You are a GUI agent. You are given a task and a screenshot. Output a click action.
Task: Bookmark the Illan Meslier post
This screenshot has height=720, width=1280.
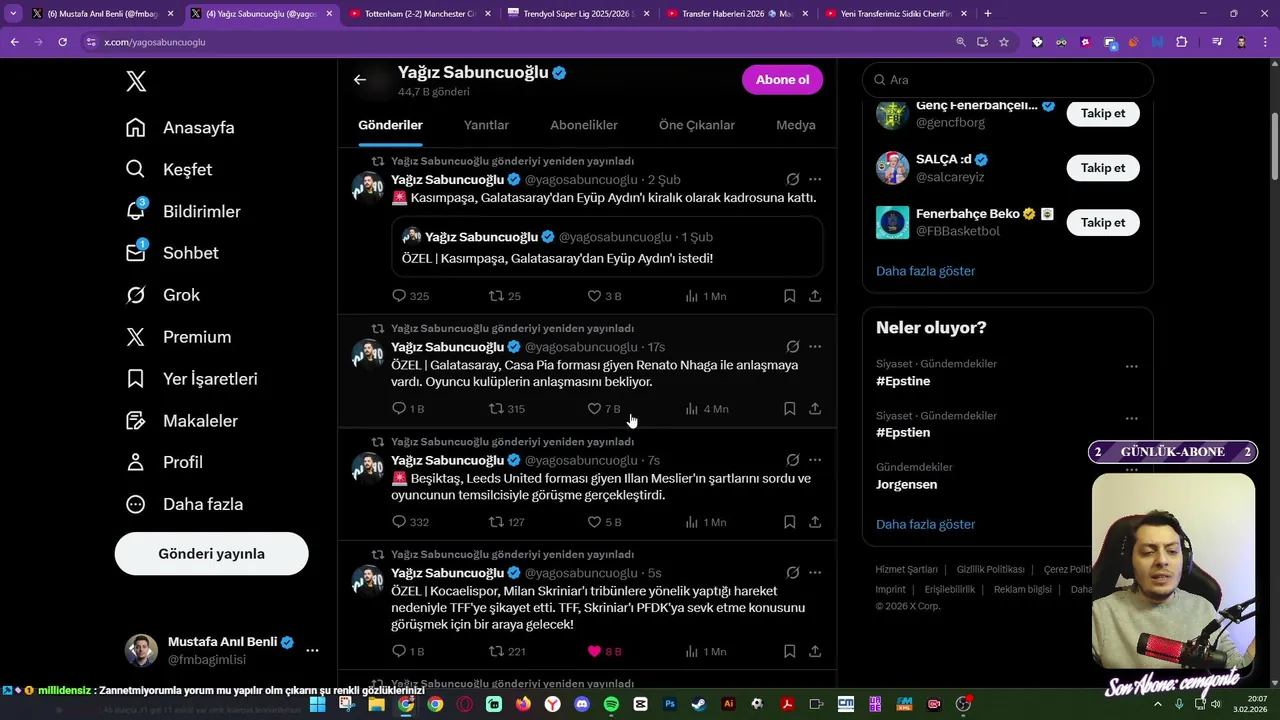click(789, 522)
